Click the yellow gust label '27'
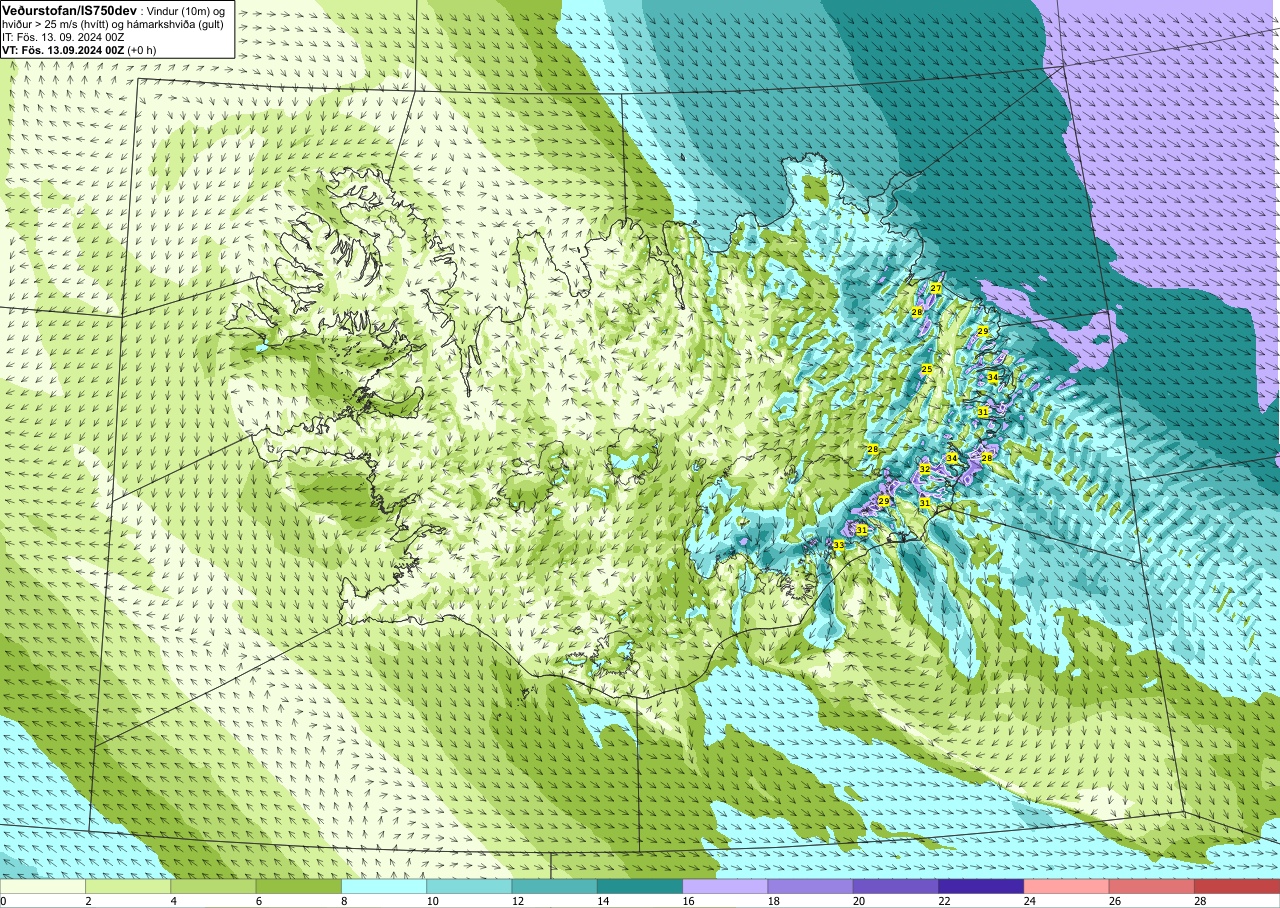The image size is (1280, 908). click(x=936, y=288)
